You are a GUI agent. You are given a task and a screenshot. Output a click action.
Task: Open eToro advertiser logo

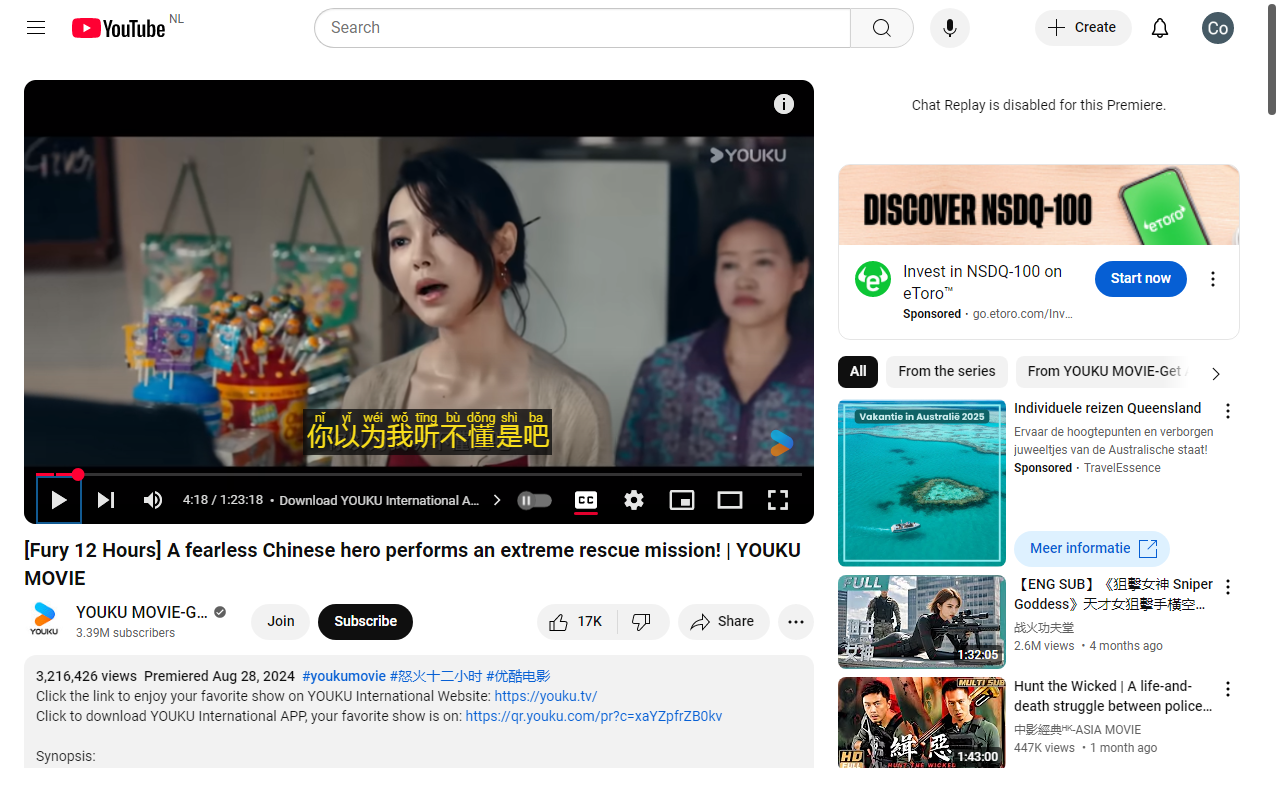tap(873, 279)
